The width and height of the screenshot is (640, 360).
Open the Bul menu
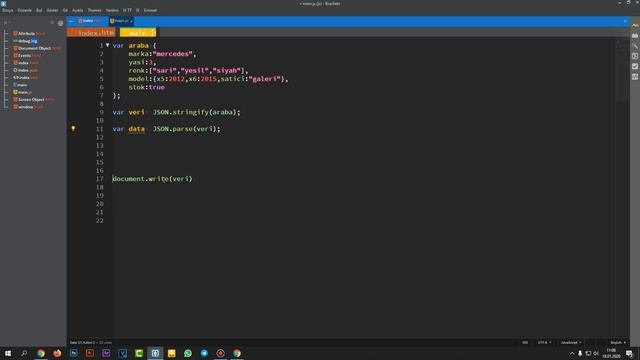(39, 10)
